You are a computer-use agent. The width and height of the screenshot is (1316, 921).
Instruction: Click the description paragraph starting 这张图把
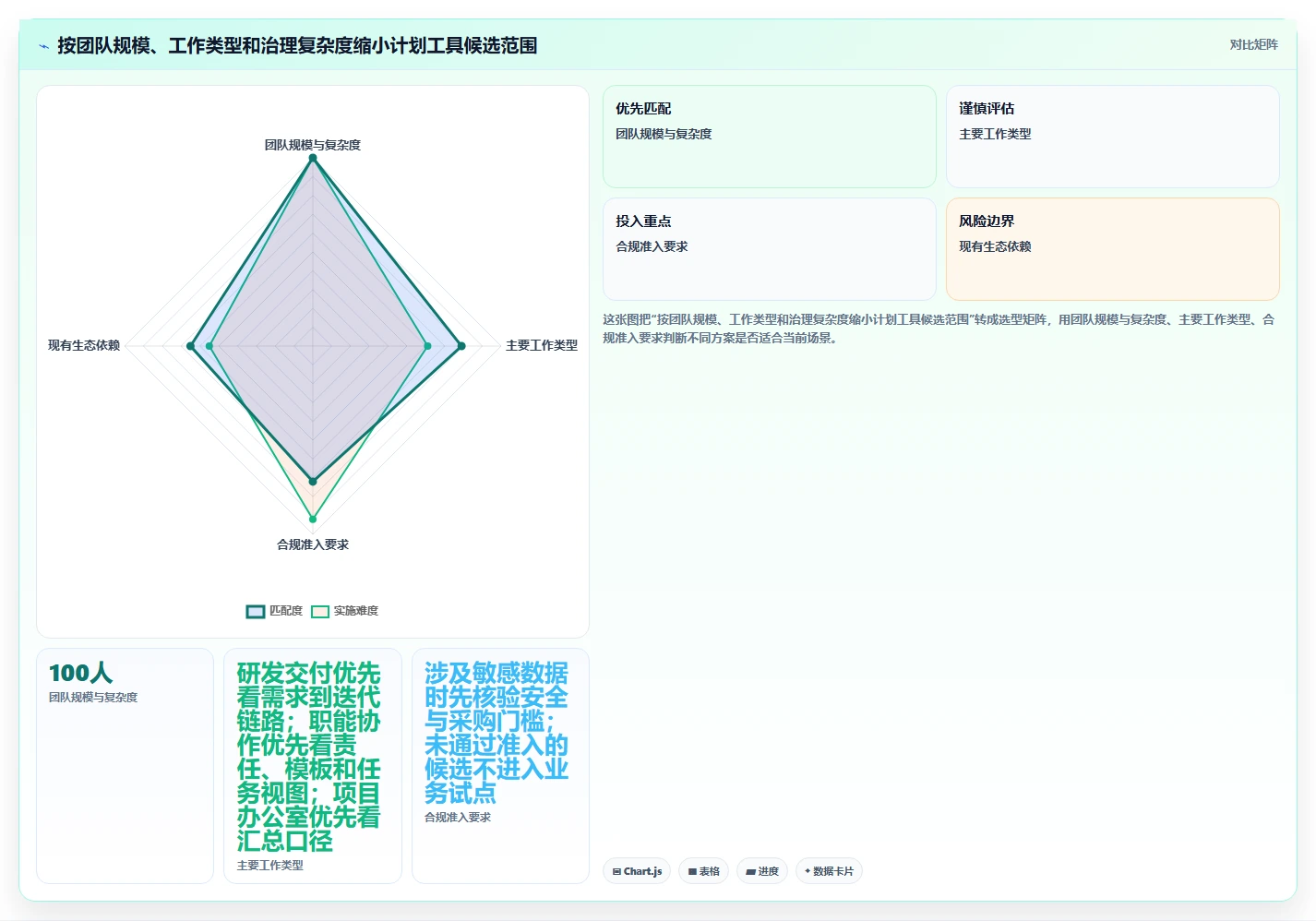(x=939, y=329)
